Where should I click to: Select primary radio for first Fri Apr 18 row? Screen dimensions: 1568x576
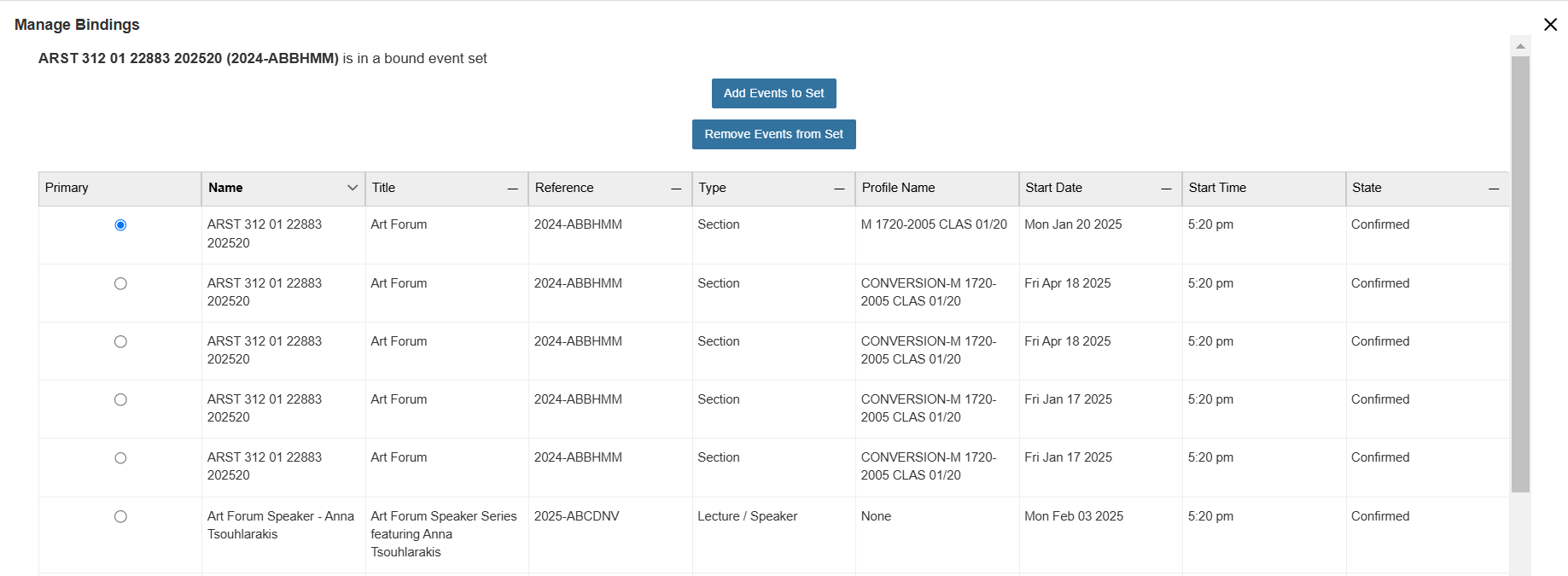tap(120, 283)
